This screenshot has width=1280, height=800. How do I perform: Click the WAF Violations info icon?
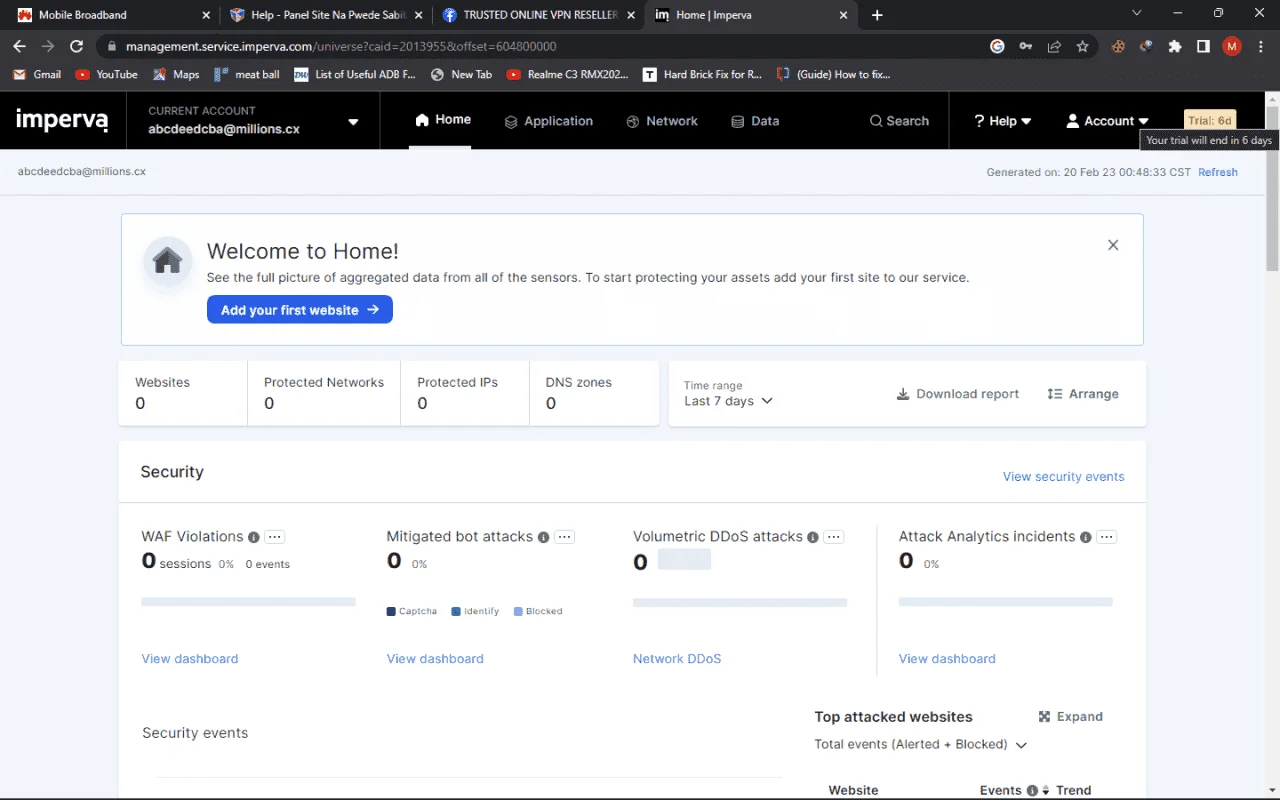tap(254, 537)
